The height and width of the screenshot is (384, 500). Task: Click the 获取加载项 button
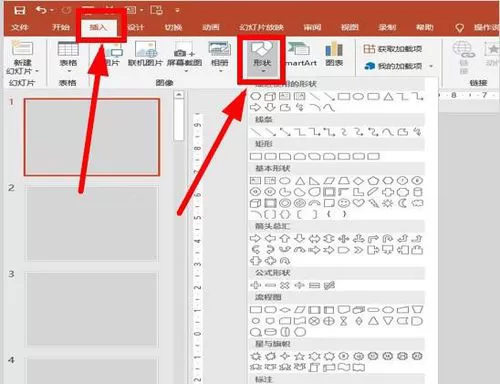tap(392, 49)
